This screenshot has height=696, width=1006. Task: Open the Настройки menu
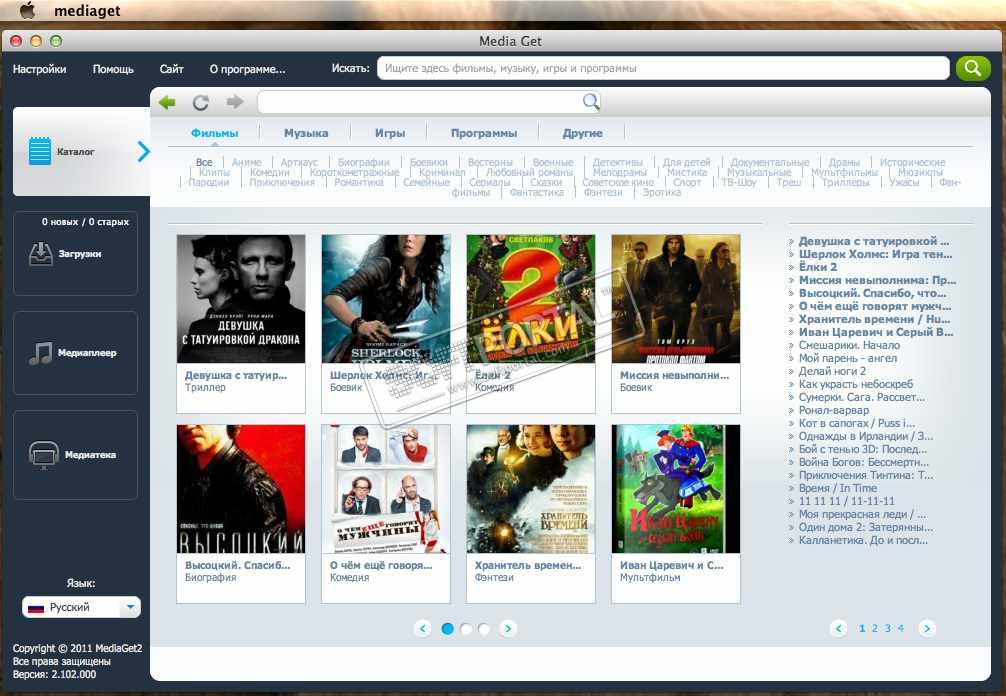point(39,69)
